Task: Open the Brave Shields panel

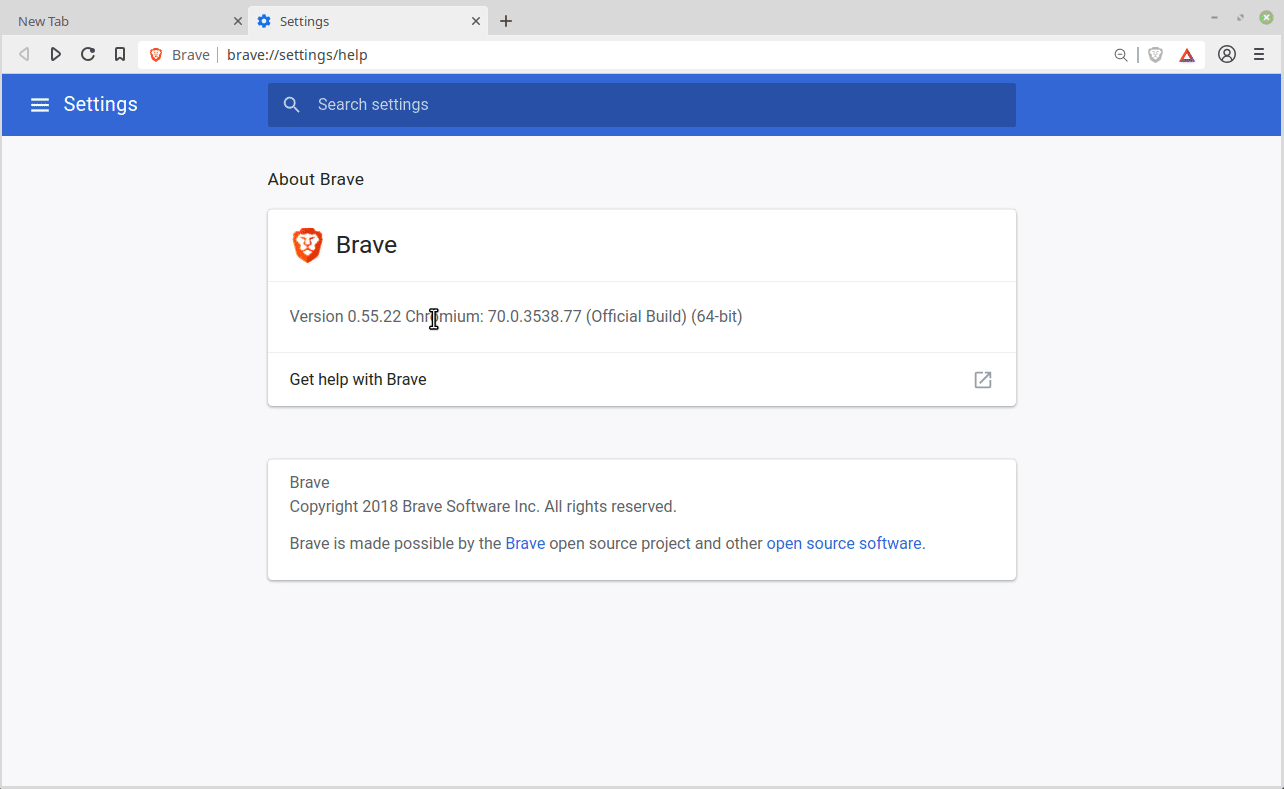Action: (x=1155, y=55)
